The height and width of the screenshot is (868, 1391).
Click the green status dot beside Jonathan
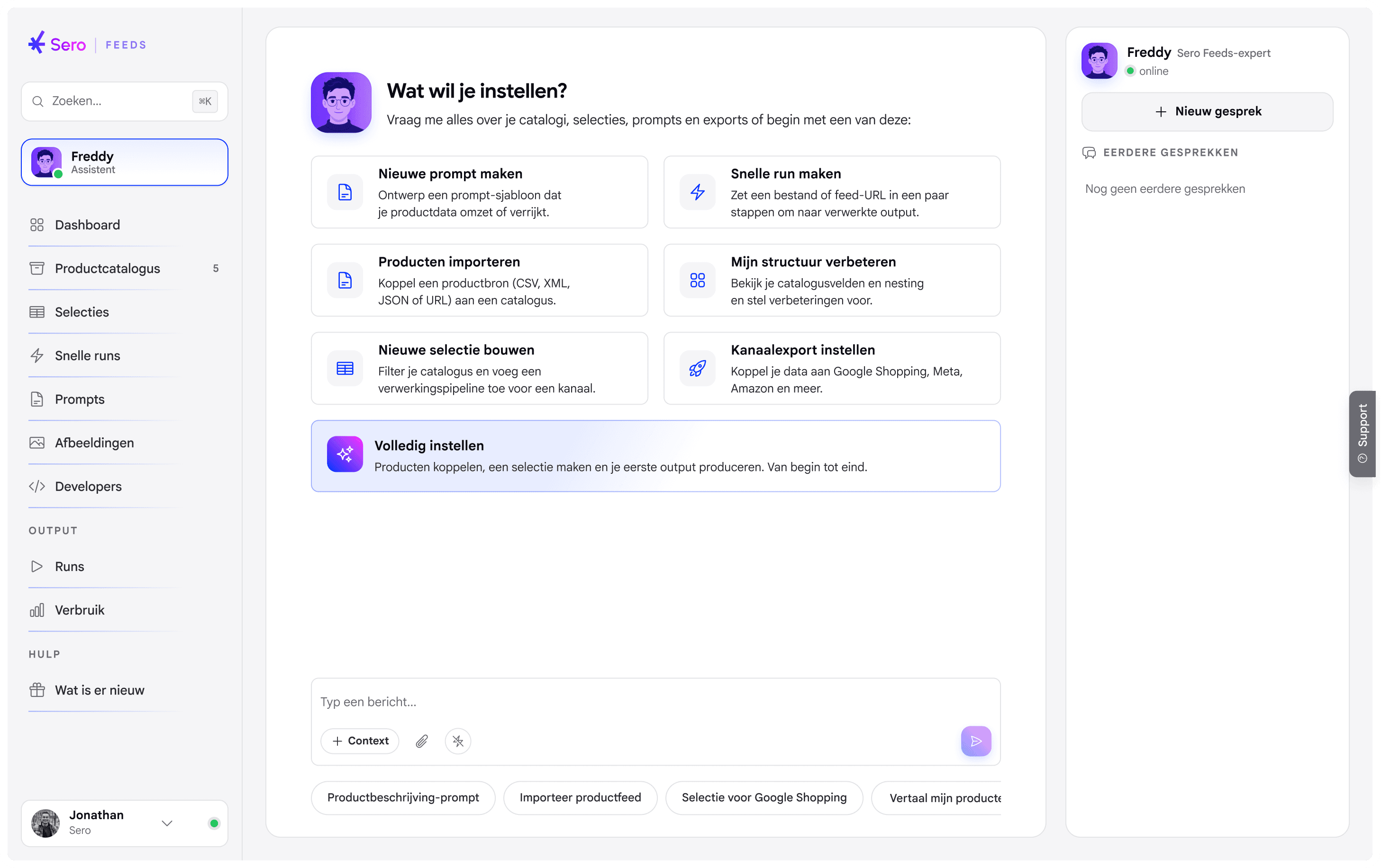(214, 824)
